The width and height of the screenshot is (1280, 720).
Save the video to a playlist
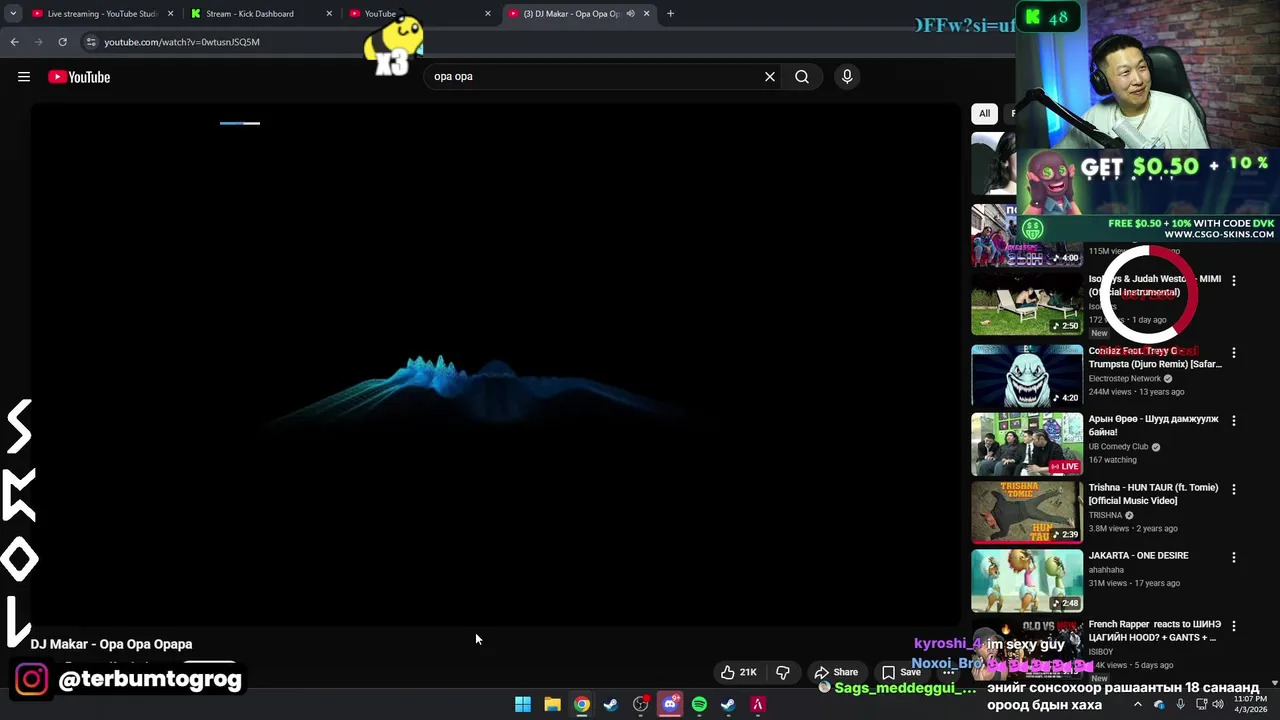901,672
